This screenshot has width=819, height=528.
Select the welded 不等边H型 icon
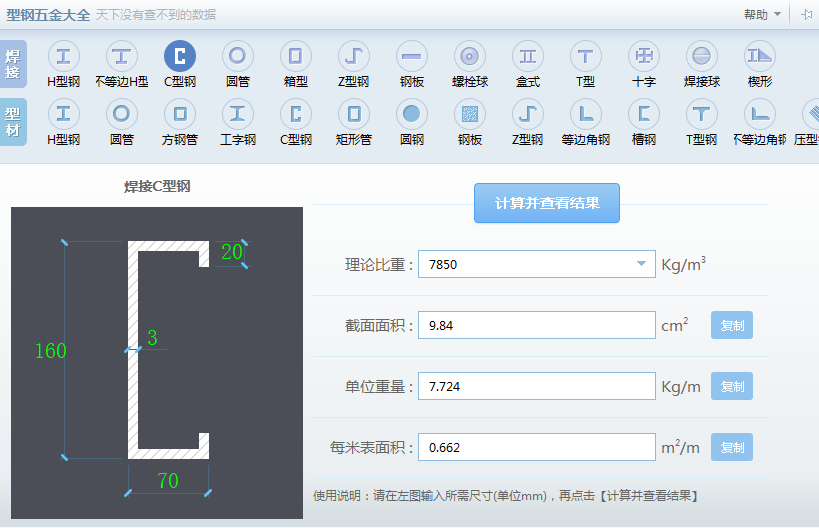[x=122, y=56]
